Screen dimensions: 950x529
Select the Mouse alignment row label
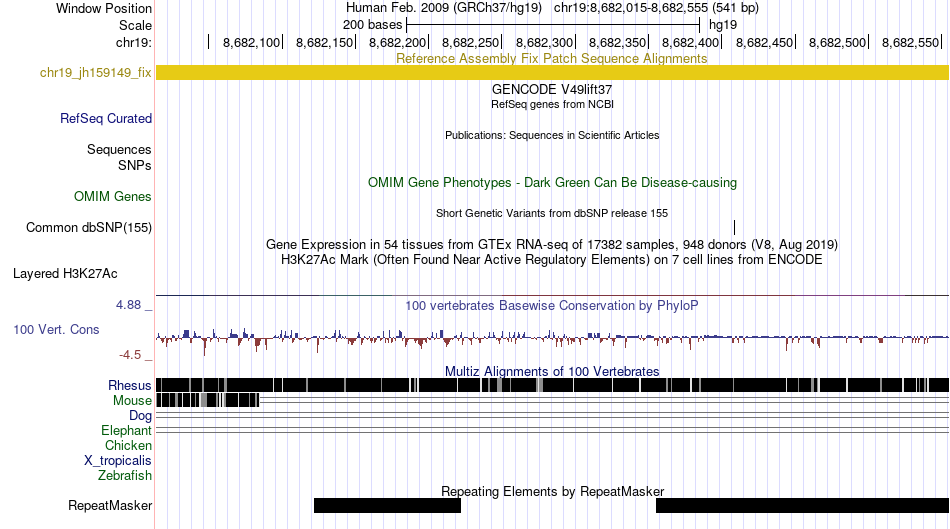point(132,401)
